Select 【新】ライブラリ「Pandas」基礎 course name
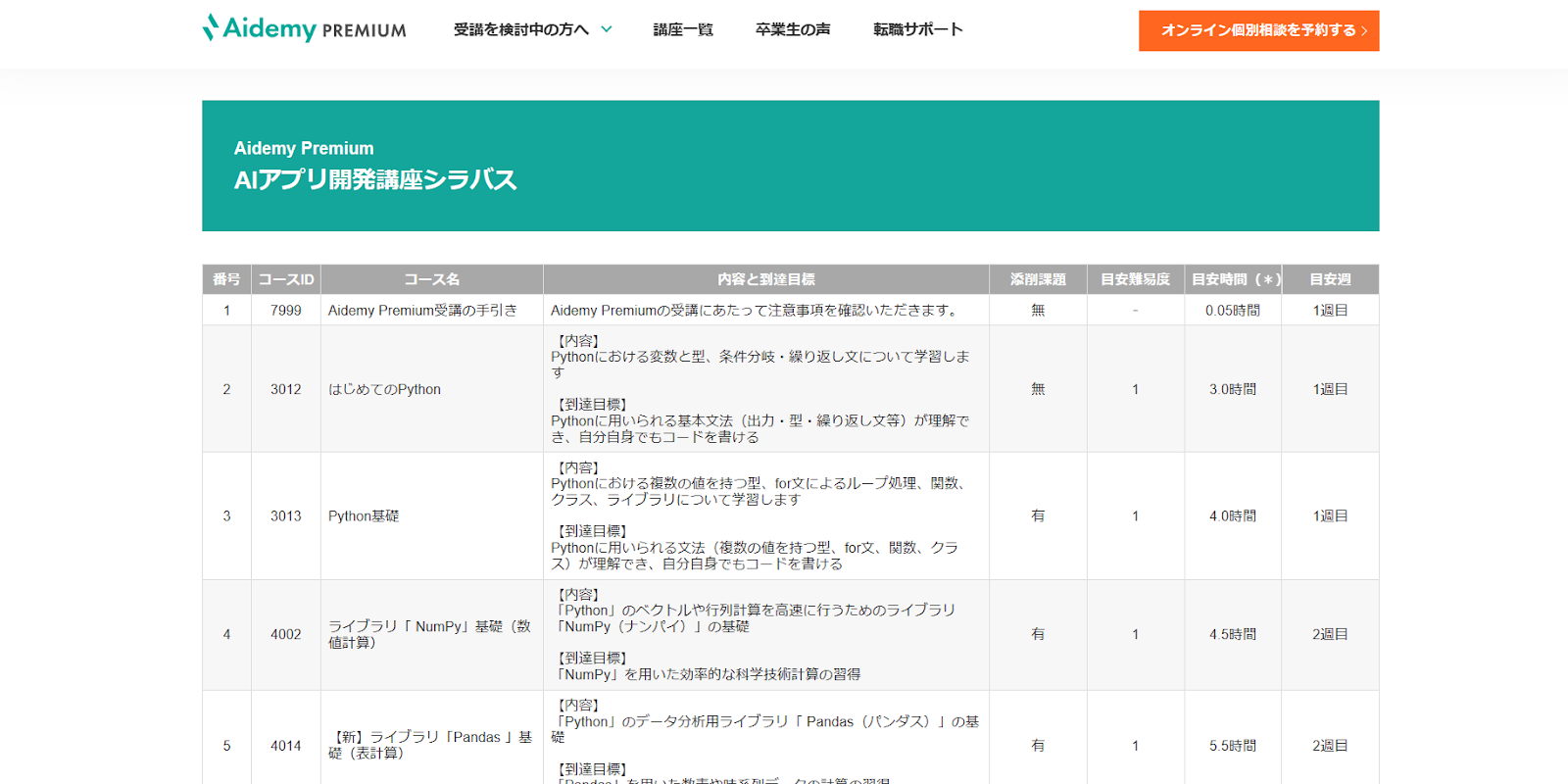This screenshot has height=784, width=1568. coord(430,745)
